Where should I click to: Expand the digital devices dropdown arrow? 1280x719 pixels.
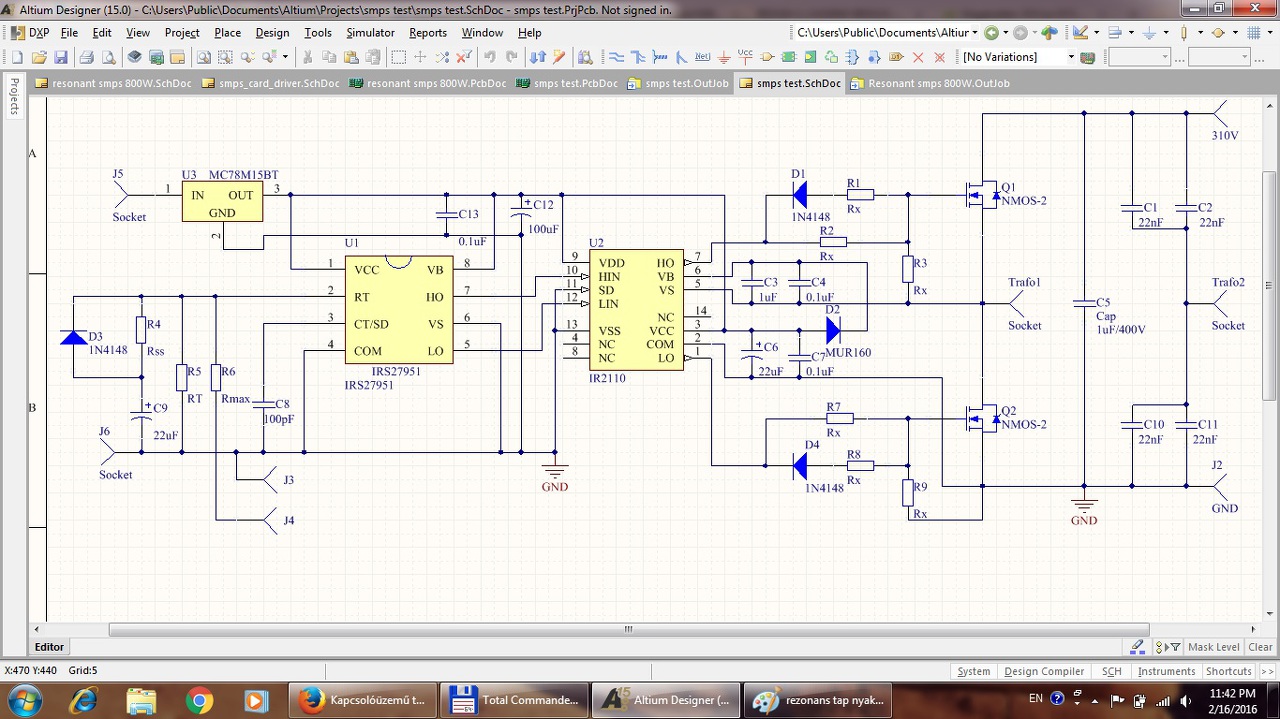(1200, 32)
